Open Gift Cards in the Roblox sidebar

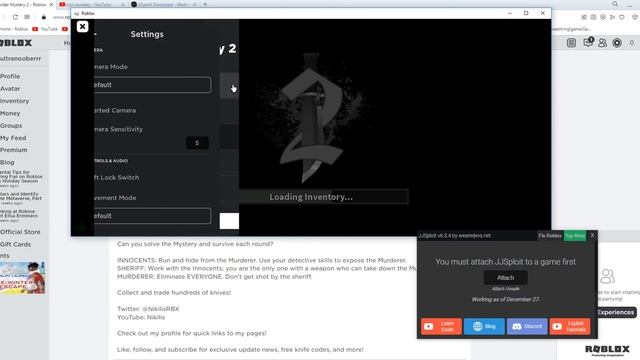[x=15, y=244]
